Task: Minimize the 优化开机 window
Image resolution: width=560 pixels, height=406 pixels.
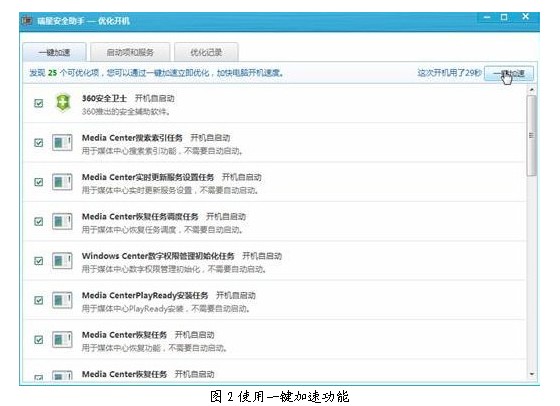Action: 487,17
